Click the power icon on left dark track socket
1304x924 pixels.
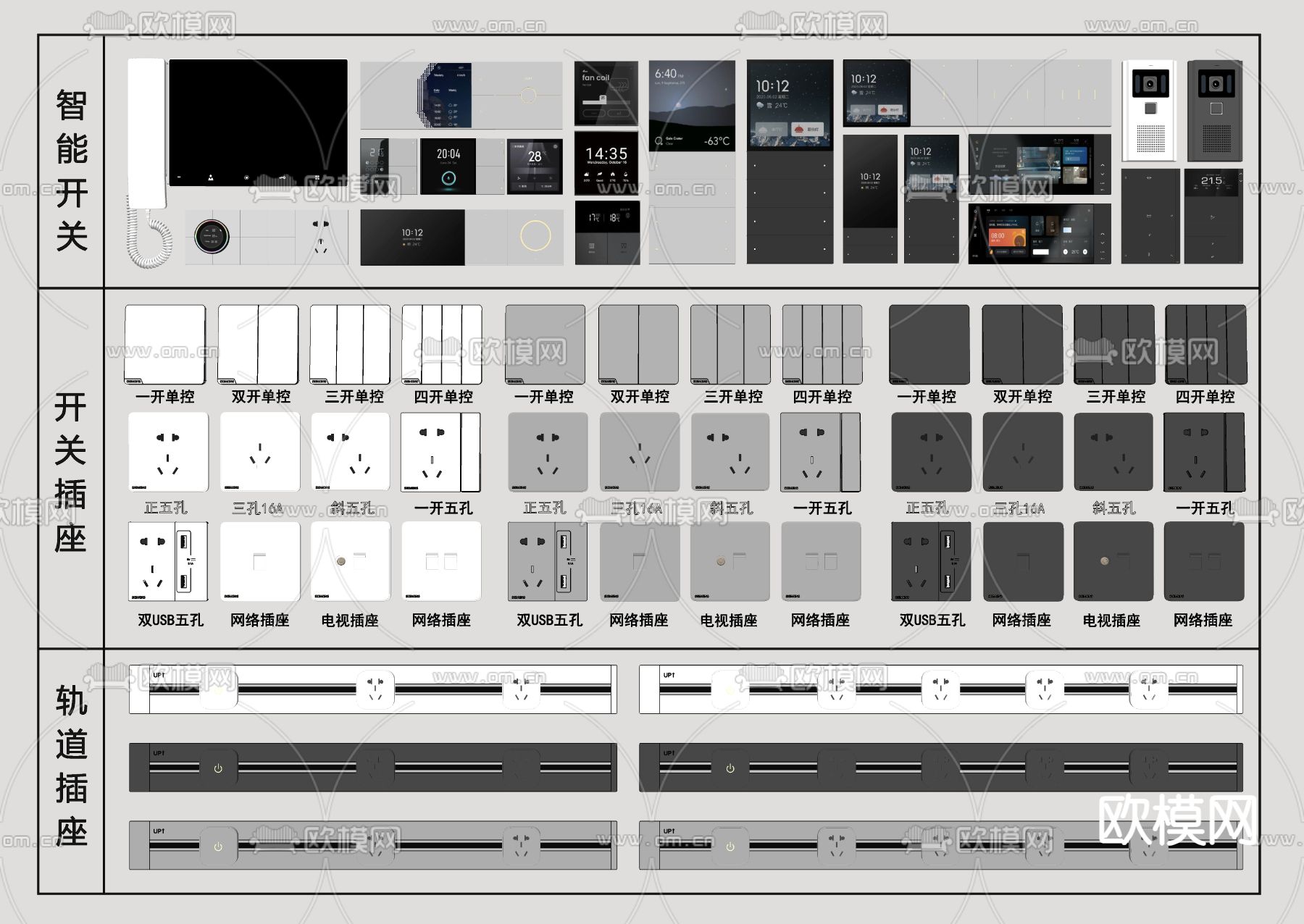[218, 768]
